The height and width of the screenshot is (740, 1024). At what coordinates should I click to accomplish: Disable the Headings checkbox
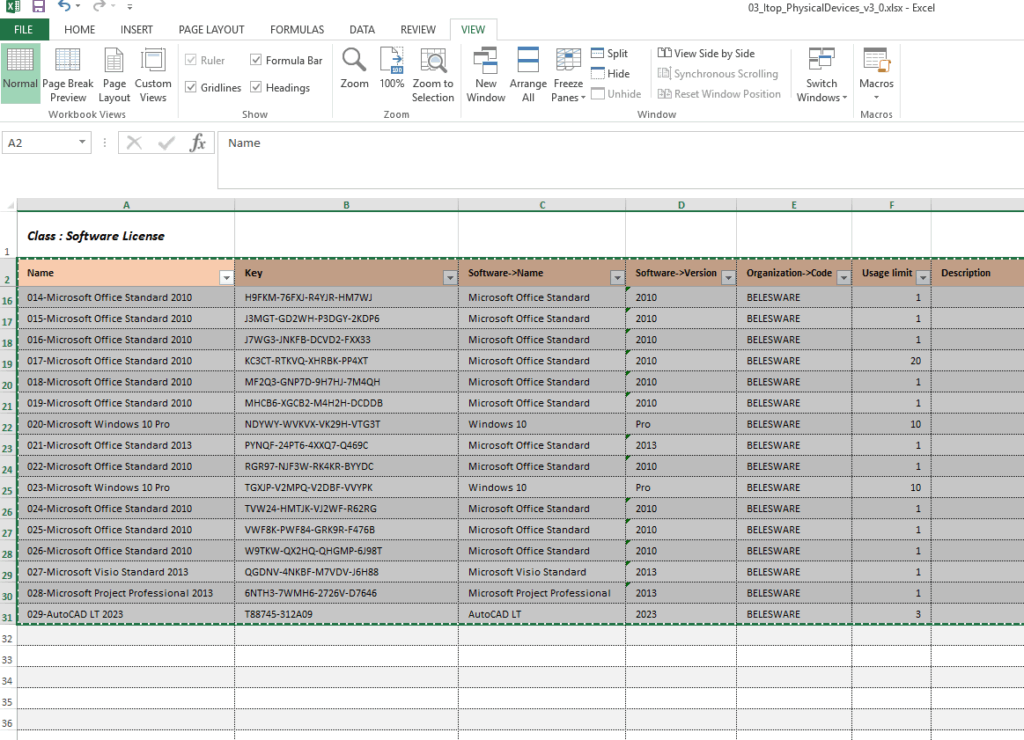pyautogui.click(x=256, y=88)
